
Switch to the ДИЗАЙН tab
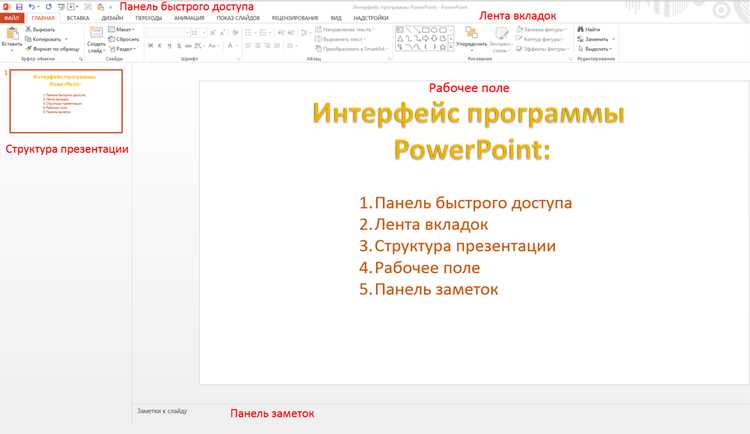112,18
